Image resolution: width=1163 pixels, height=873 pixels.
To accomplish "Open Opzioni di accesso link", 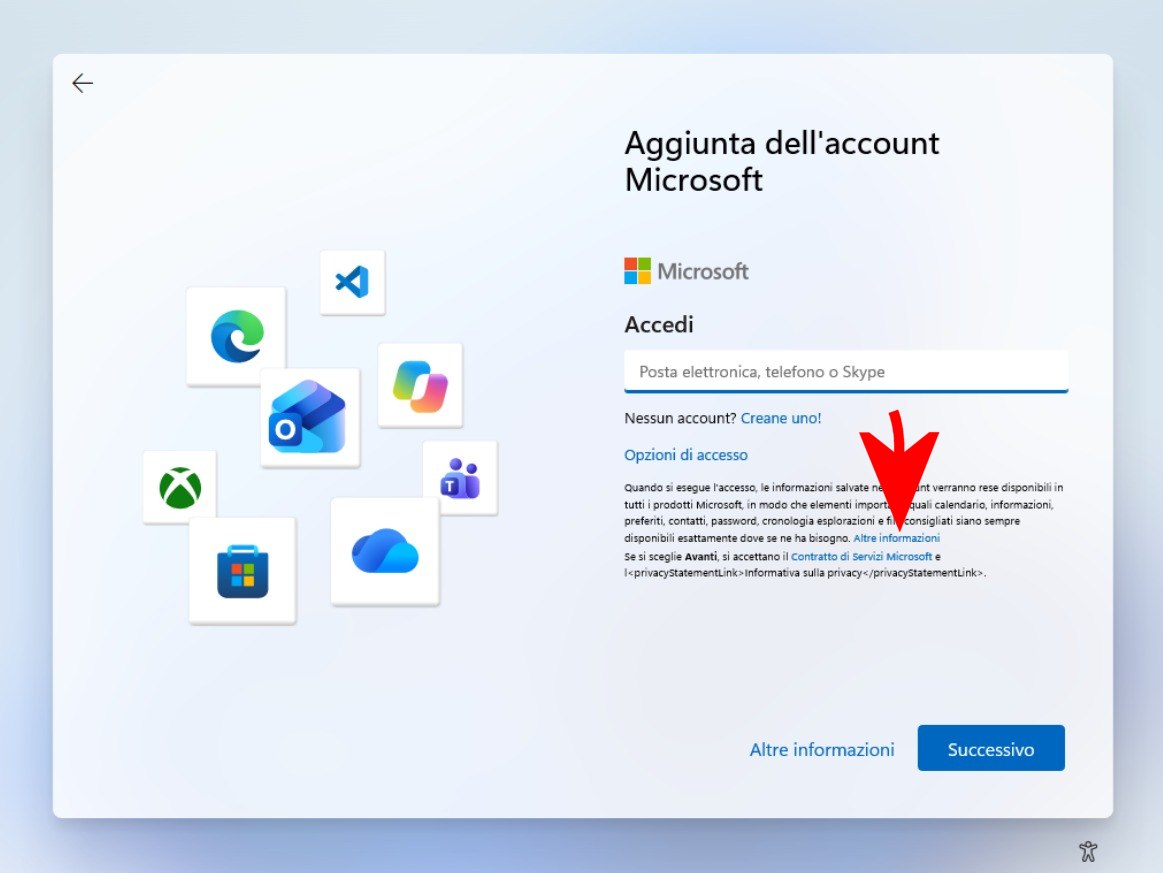I will pos(685,455).
